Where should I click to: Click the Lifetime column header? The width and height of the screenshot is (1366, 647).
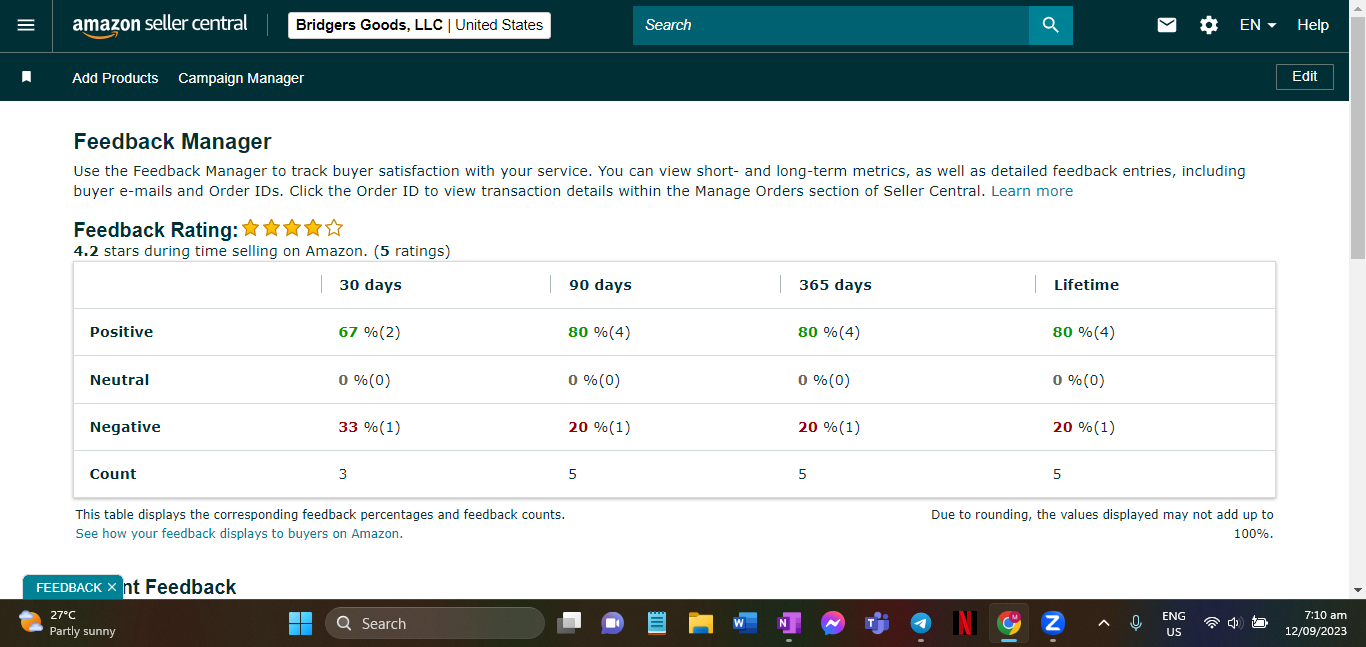(1086, 285)
